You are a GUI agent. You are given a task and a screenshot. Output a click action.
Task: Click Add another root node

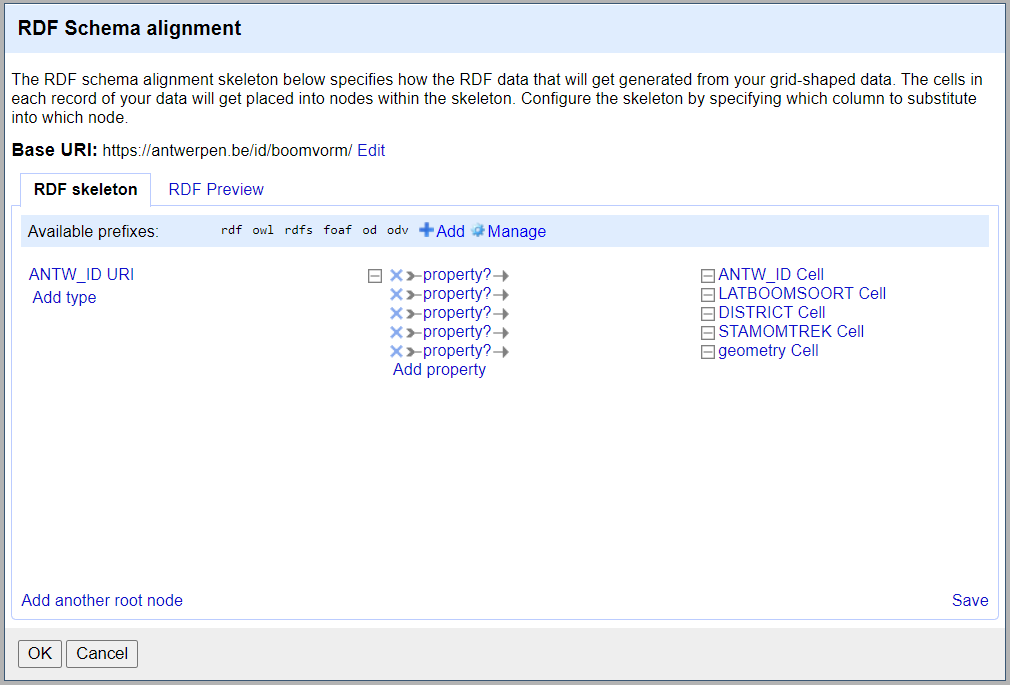[102, 600]
